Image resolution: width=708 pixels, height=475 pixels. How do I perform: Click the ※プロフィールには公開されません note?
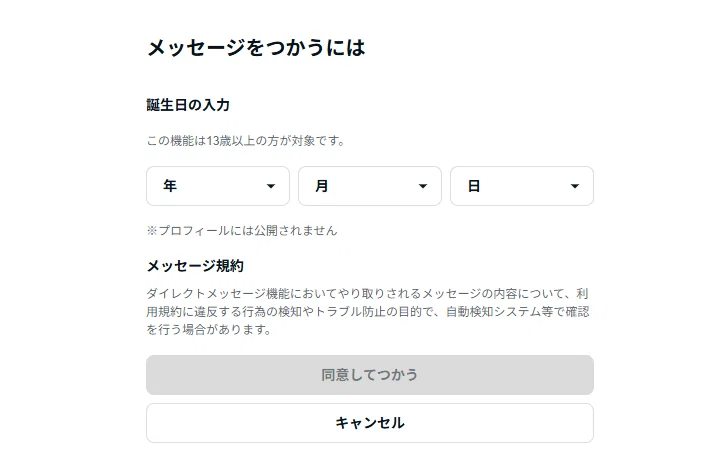(x=242, y=231)
